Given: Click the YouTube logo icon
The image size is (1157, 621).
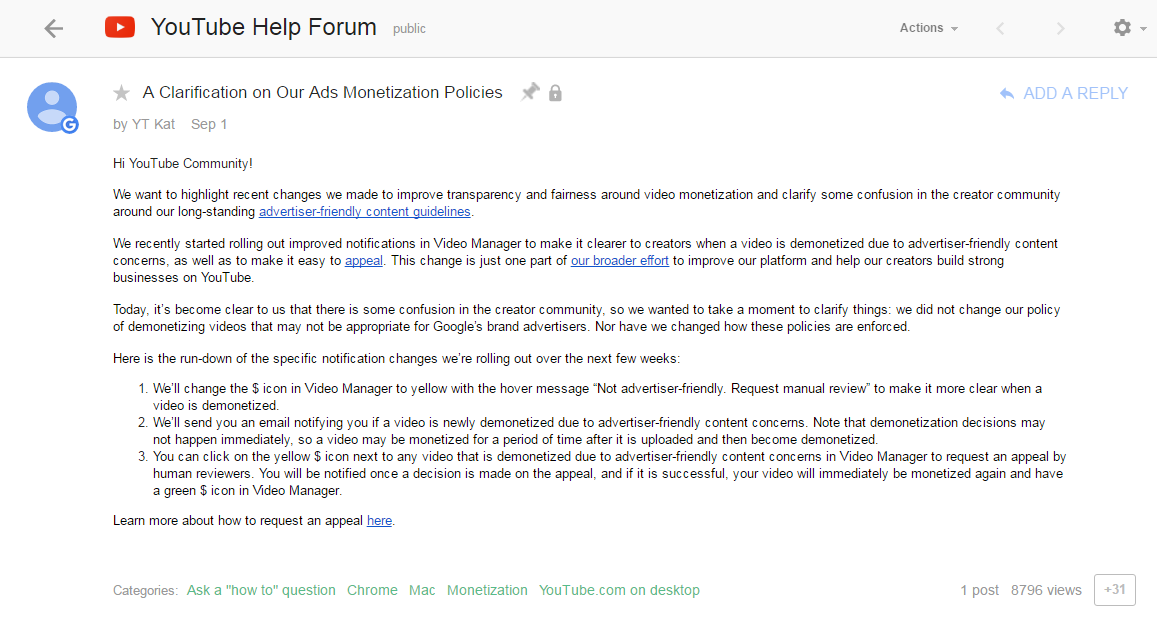Looking at the screenshot, I should point(120,27).
